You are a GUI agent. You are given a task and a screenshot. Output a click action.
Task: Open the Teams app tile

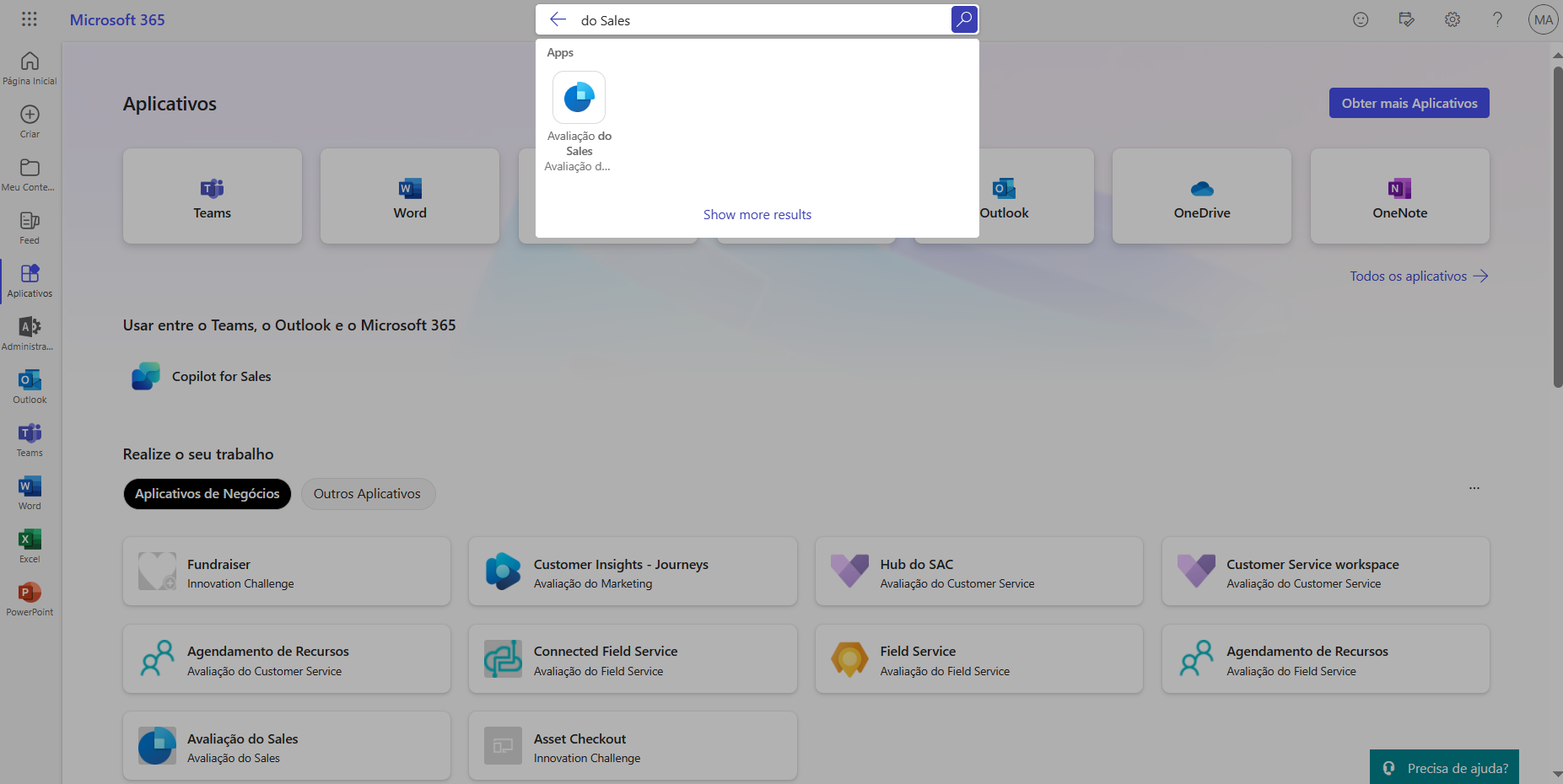(x=213, y=196)
